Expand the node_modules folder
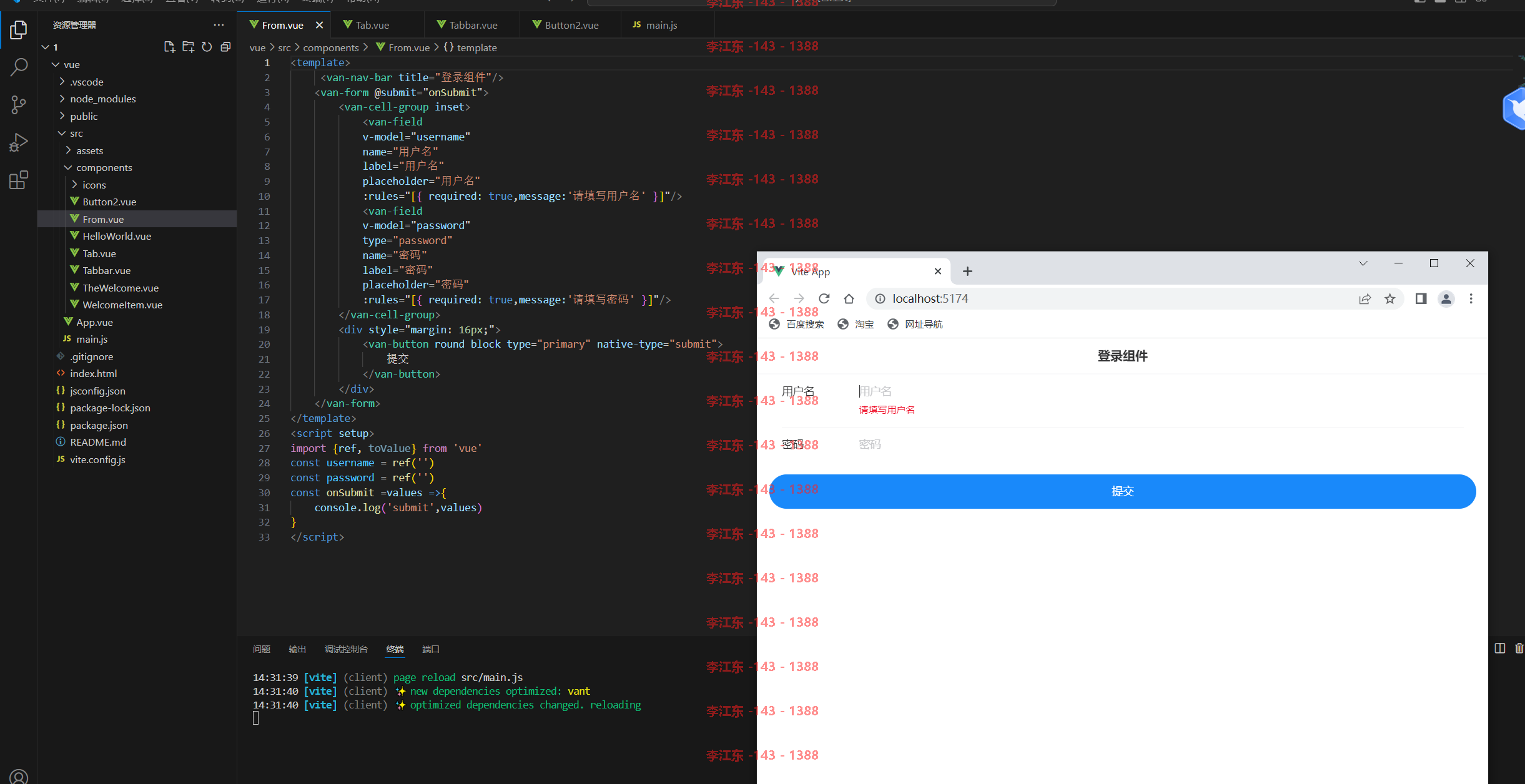This screenshot has width=1525, height=784. pos(62,99)
